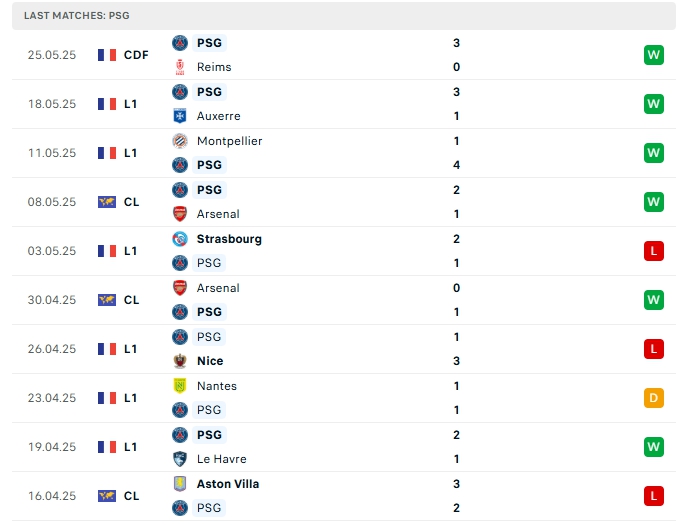Click the Last Matches: PSG header
Viewport: 687px width, 525px height.
point(77,16)
